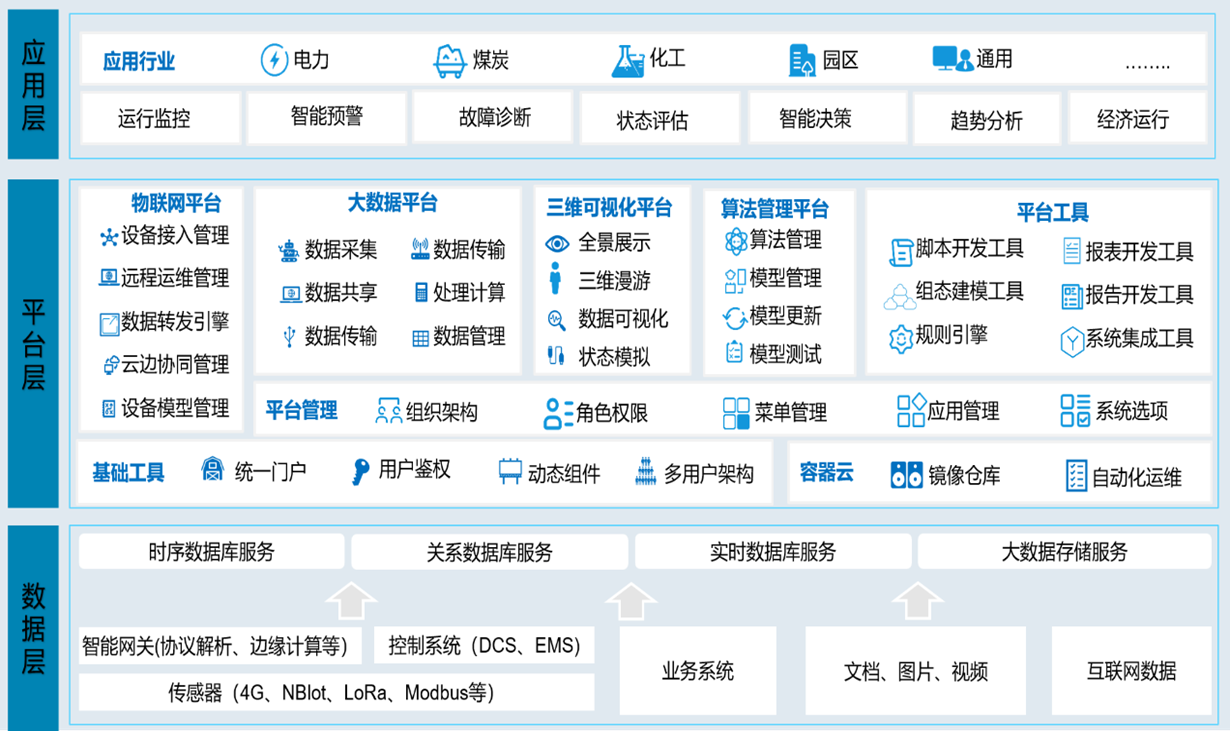1230x731 pixels.
Task: Click the 互联网数据 box
Action: click(x=1131, y=670)
